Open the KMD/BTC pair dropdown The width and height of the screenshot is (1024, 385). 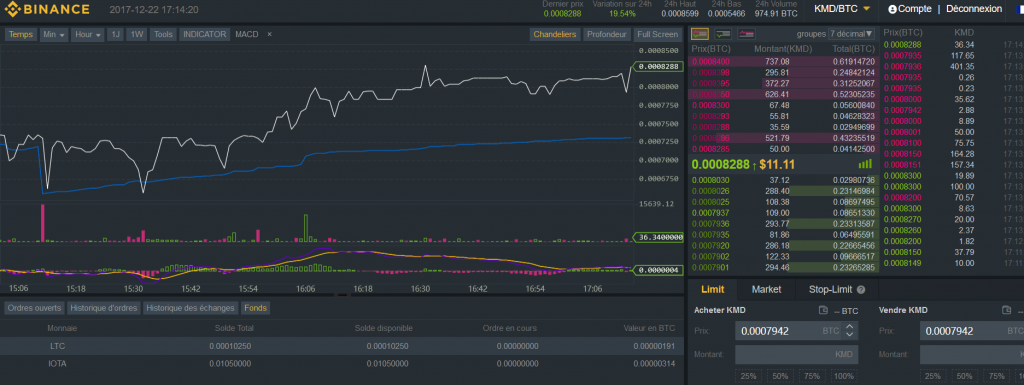click(842, 9)
